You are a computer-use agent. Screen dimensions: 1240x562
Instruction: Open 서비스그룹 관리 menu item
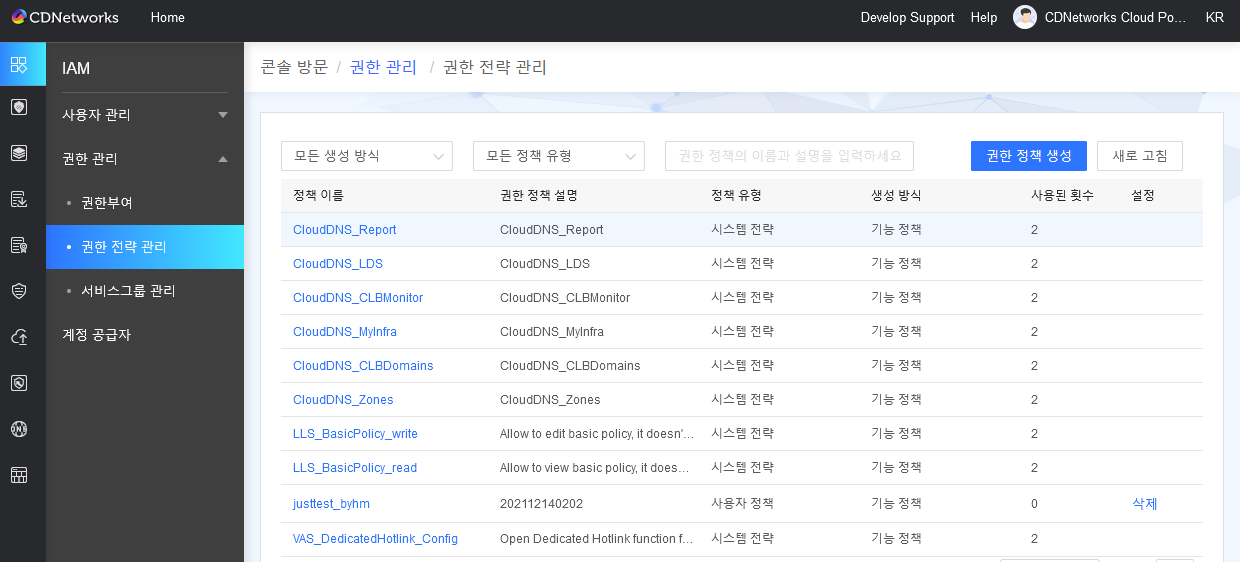pos(128,291)
